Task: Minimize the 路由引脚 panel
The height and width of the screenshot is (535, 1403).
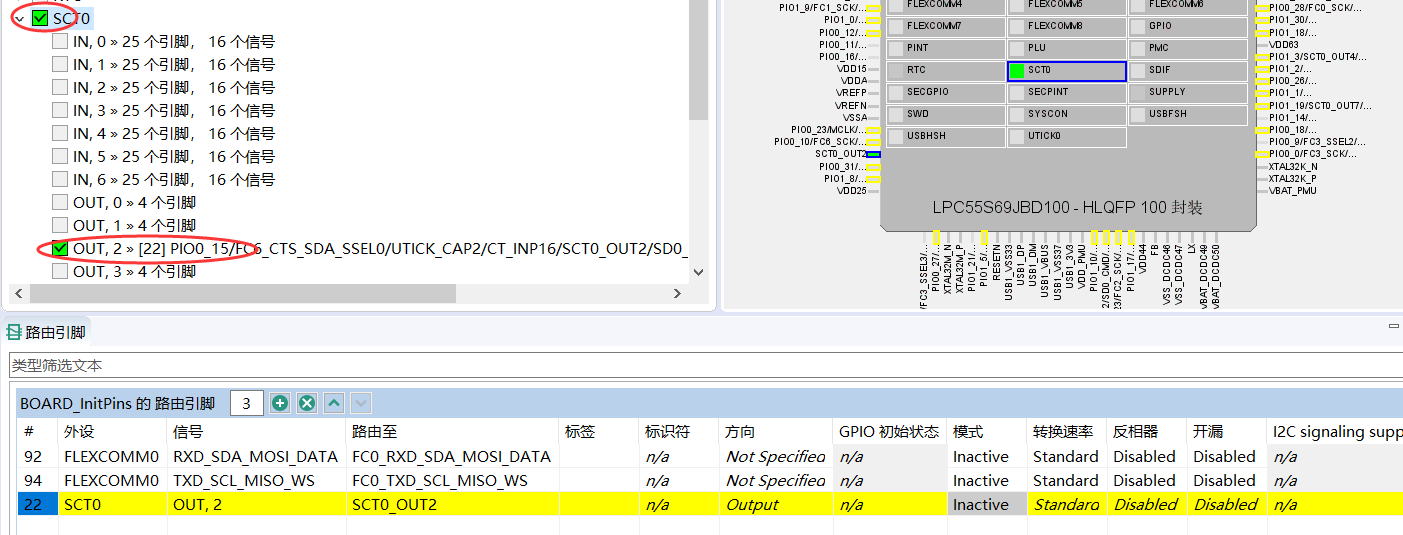Action: pyautogui.click(x=1393, y=326)
